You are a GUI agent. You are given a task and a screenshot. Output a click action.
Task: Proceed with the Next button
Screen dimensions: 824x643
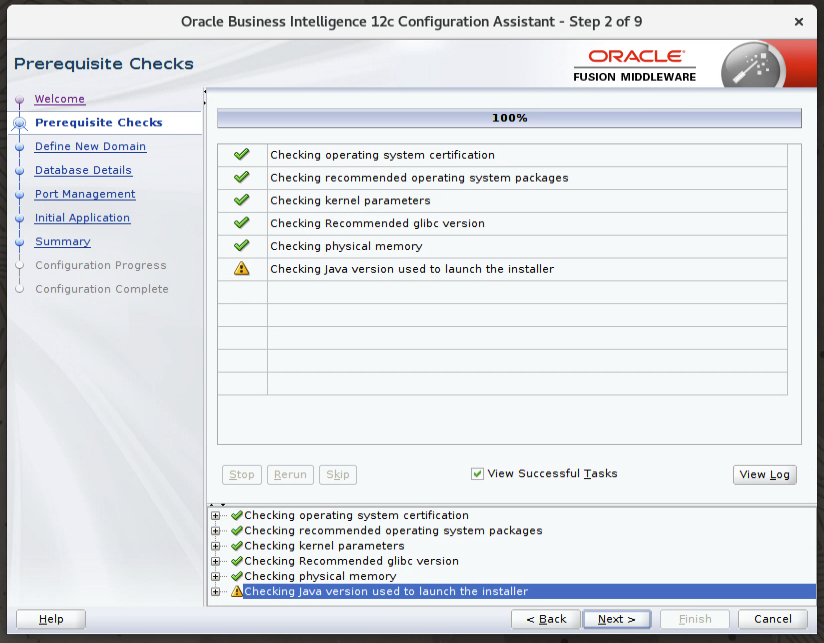(617, 619)
